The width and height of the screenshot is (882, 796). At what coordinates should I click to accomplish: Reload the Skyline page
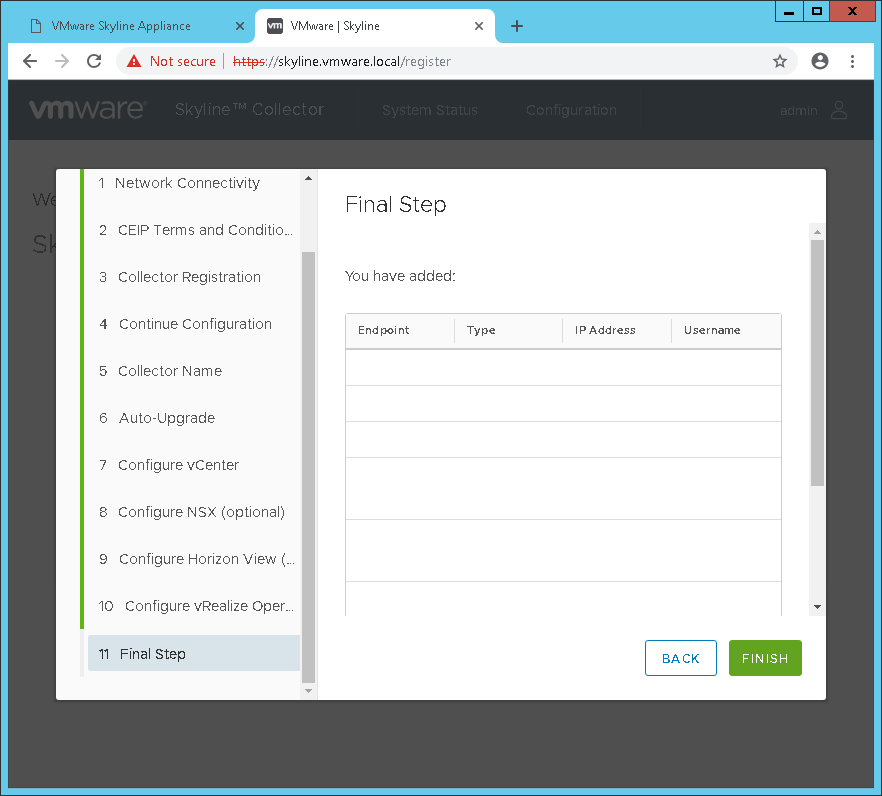tap(94, 61)
